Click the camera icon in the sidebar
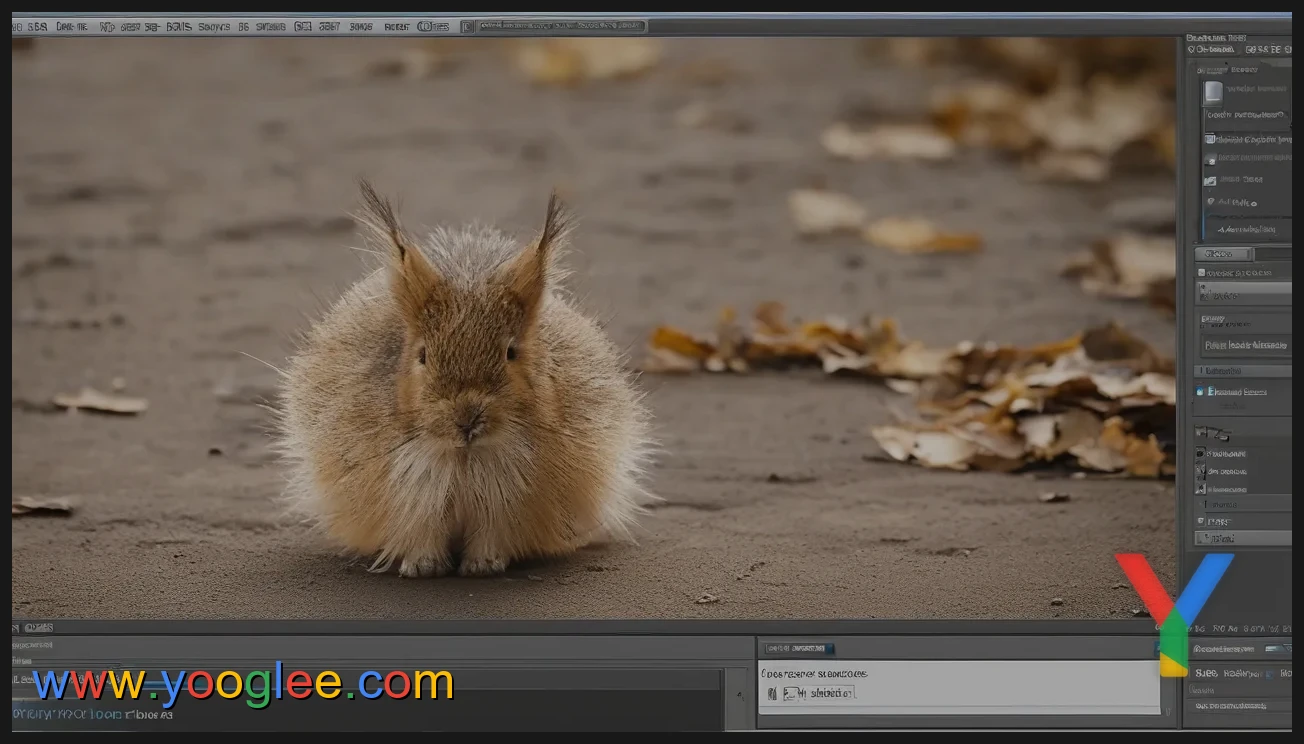Image resolution: width=1304 pixels, height=744 pixels. click(1211, 159)
